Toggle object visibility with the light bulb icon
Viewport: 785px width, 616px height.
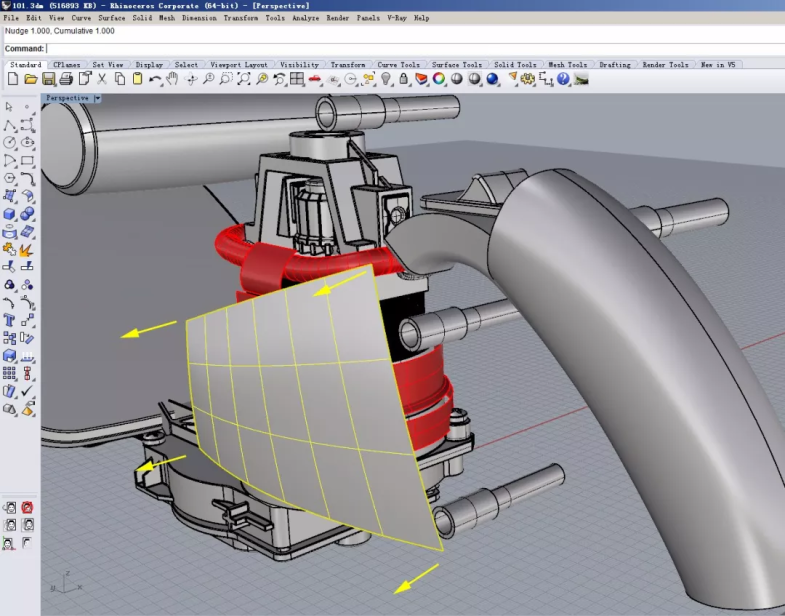tap(386, 79)
